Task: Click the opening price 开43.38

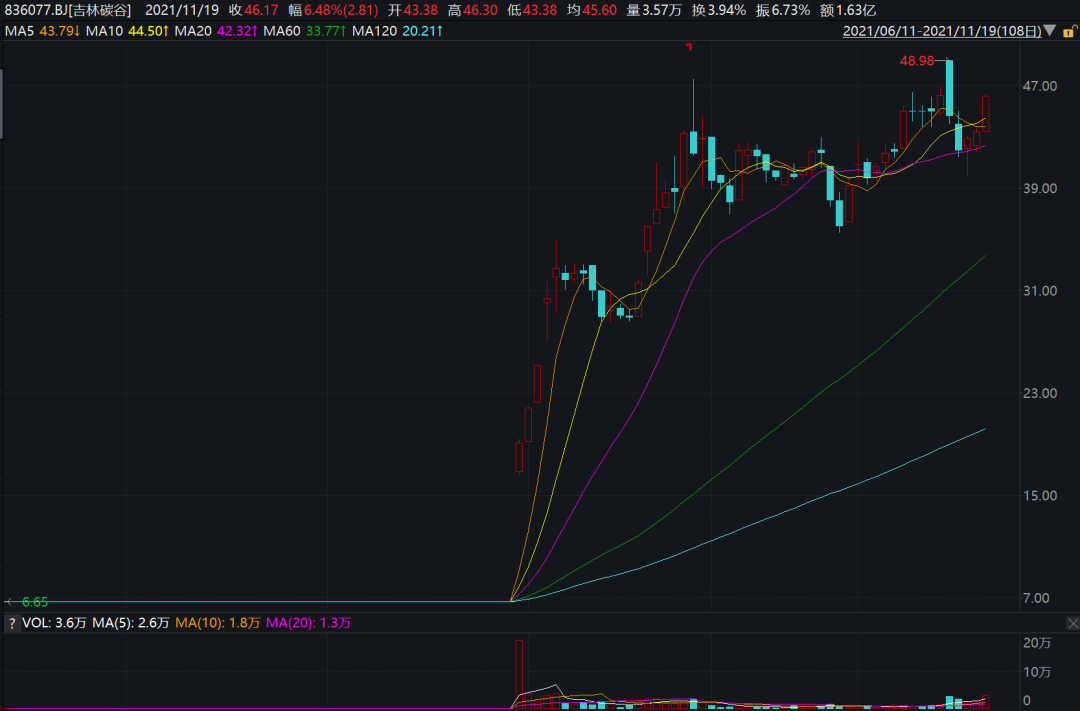Action: (413, 10)
